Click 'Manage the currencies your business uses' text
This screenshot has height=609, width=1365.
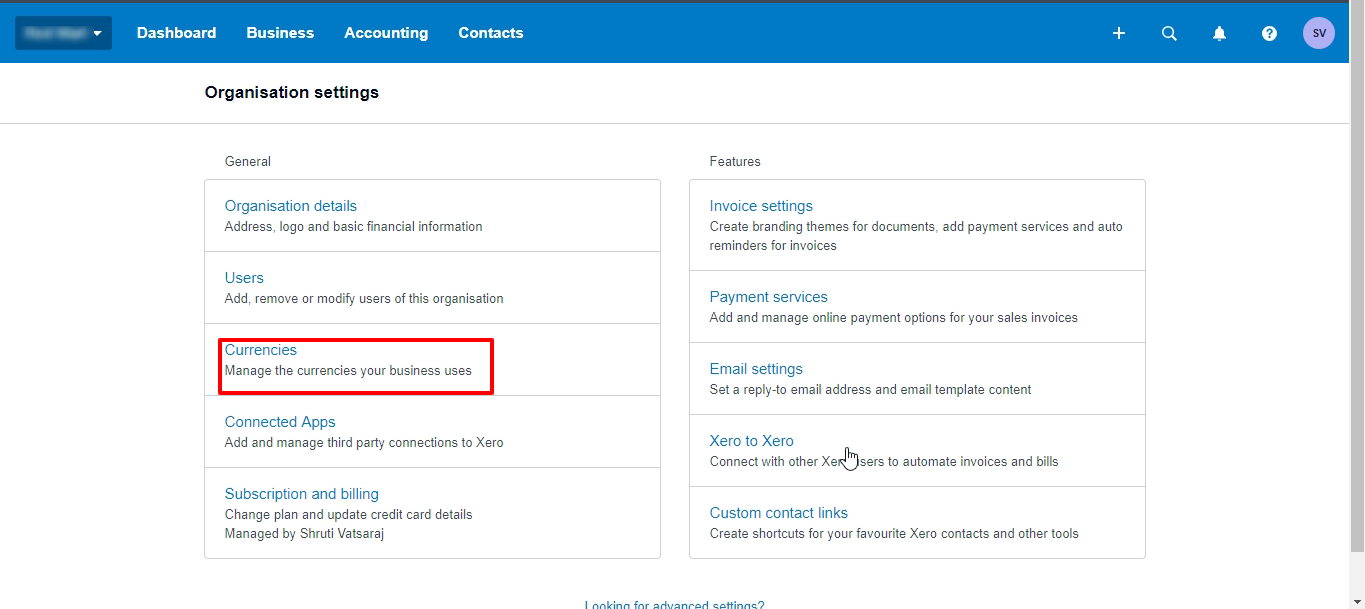point(348,371)
